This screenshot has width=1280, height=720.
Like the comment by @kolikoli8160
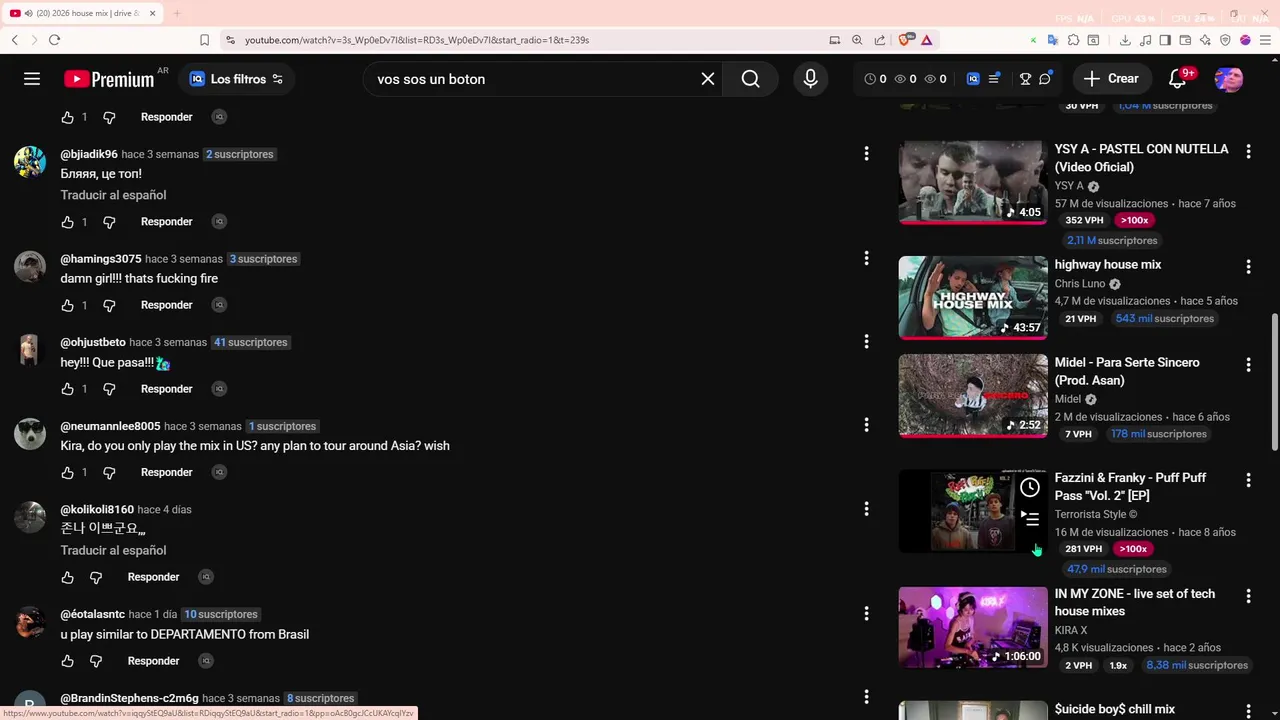(68, 577)
